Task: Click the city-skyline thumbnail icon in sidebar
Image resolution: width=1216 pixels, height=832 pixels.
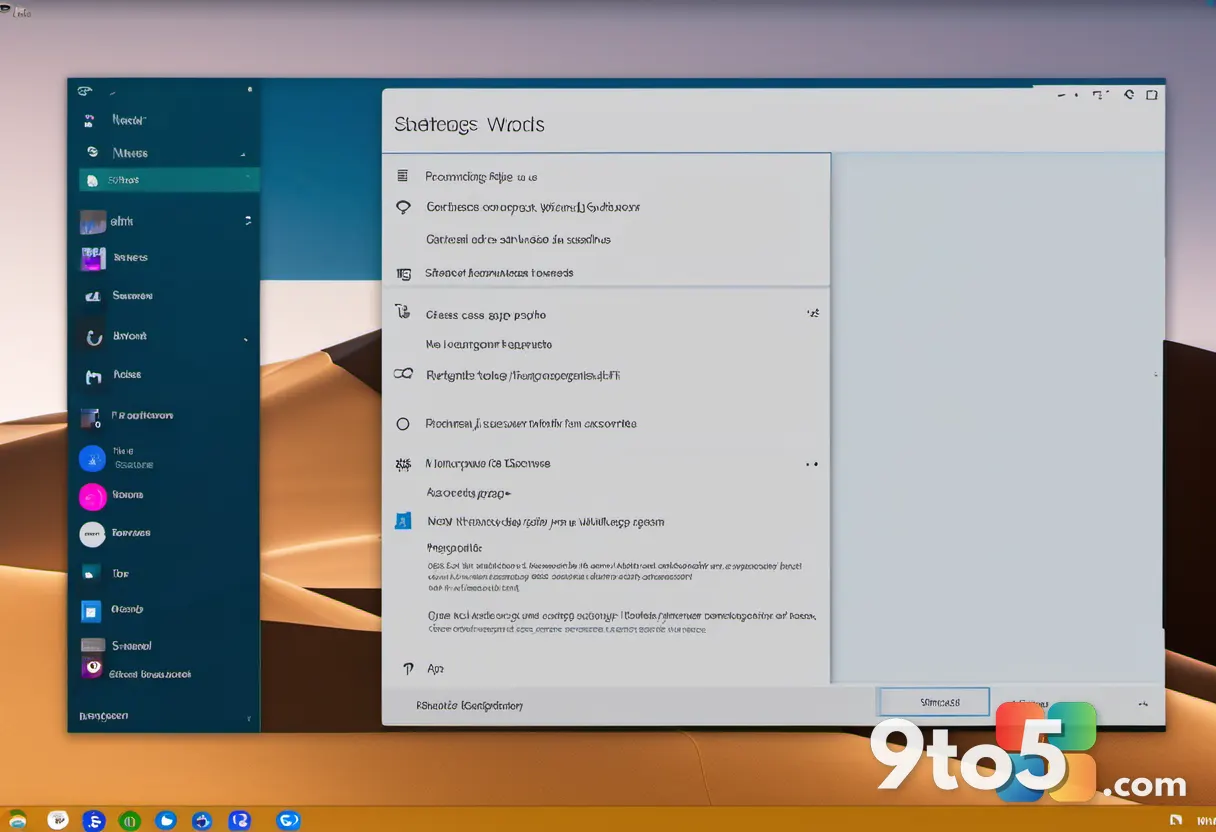Action: pos(92,221)
